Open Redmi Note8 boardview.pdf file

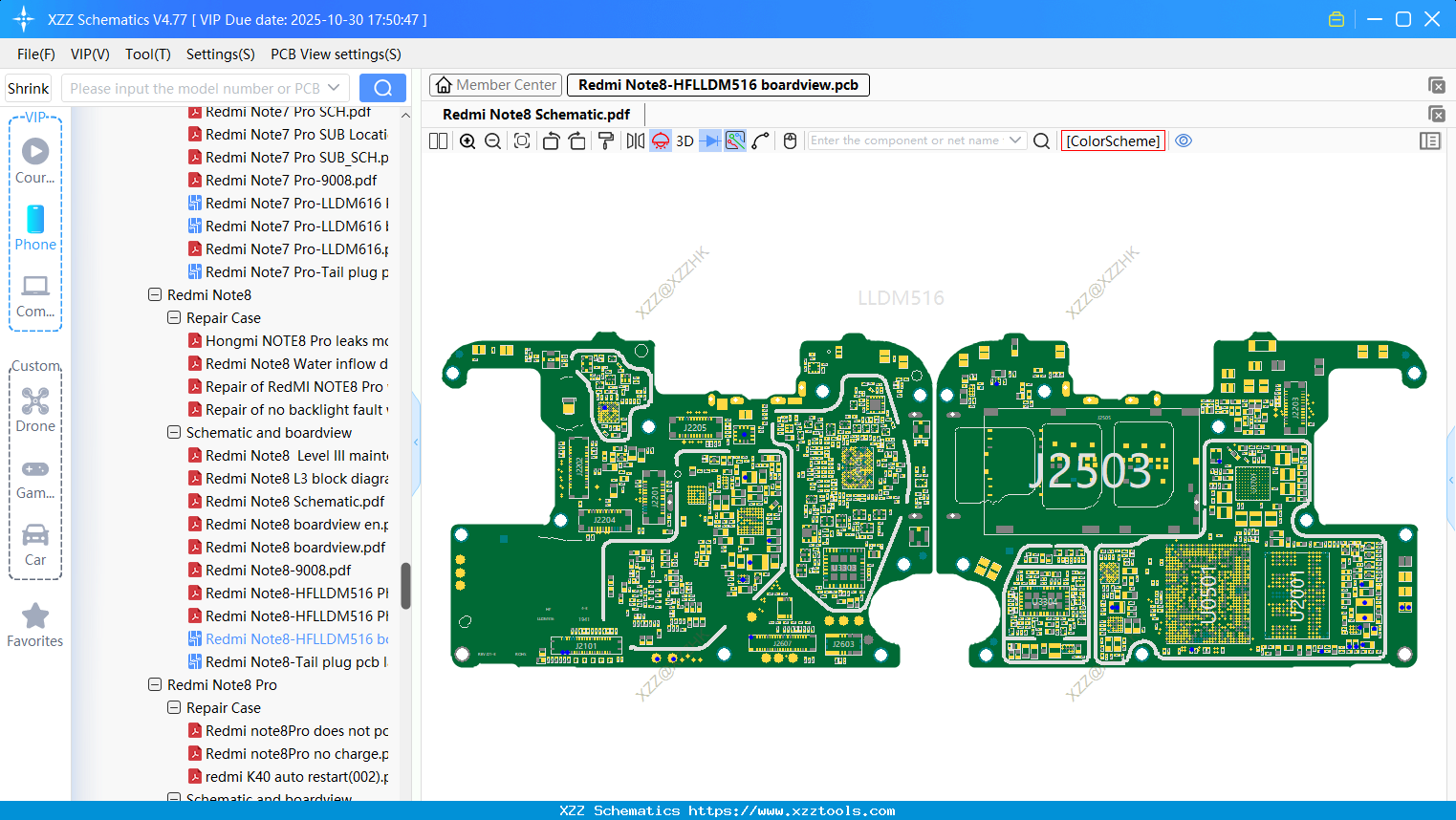[287, 548]
